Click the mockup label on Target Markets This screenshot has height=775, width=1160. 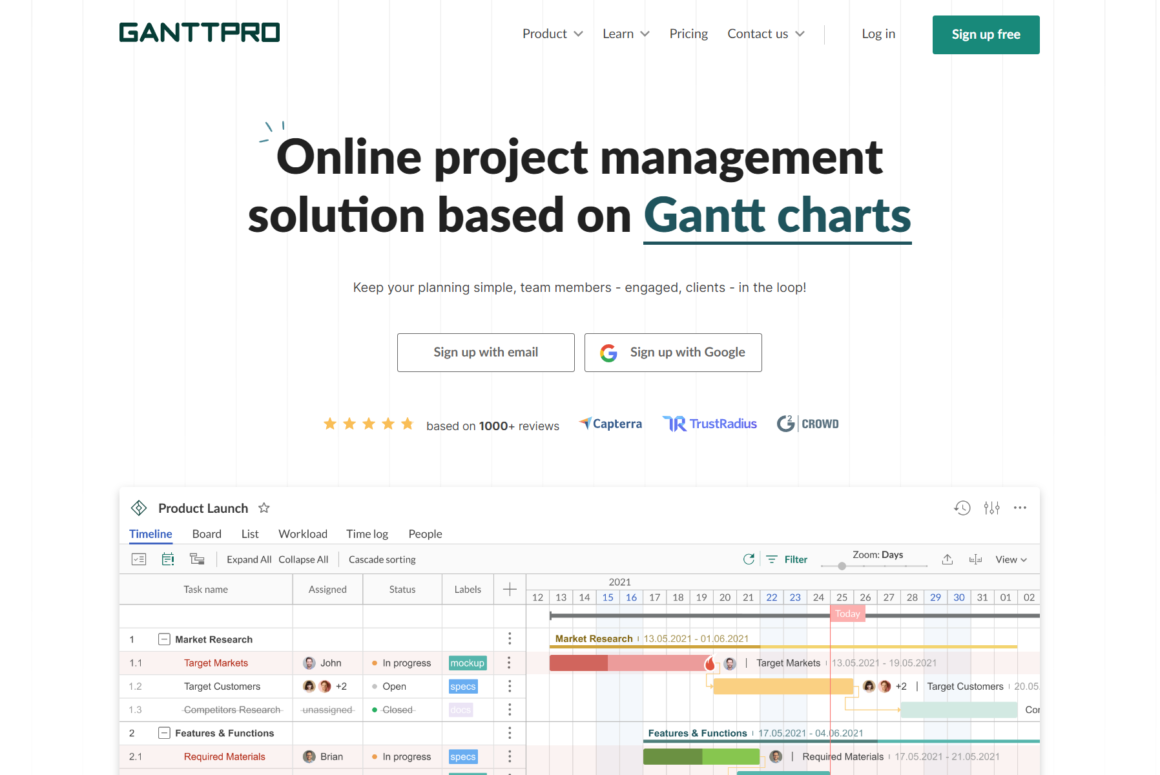click(468, 663)
